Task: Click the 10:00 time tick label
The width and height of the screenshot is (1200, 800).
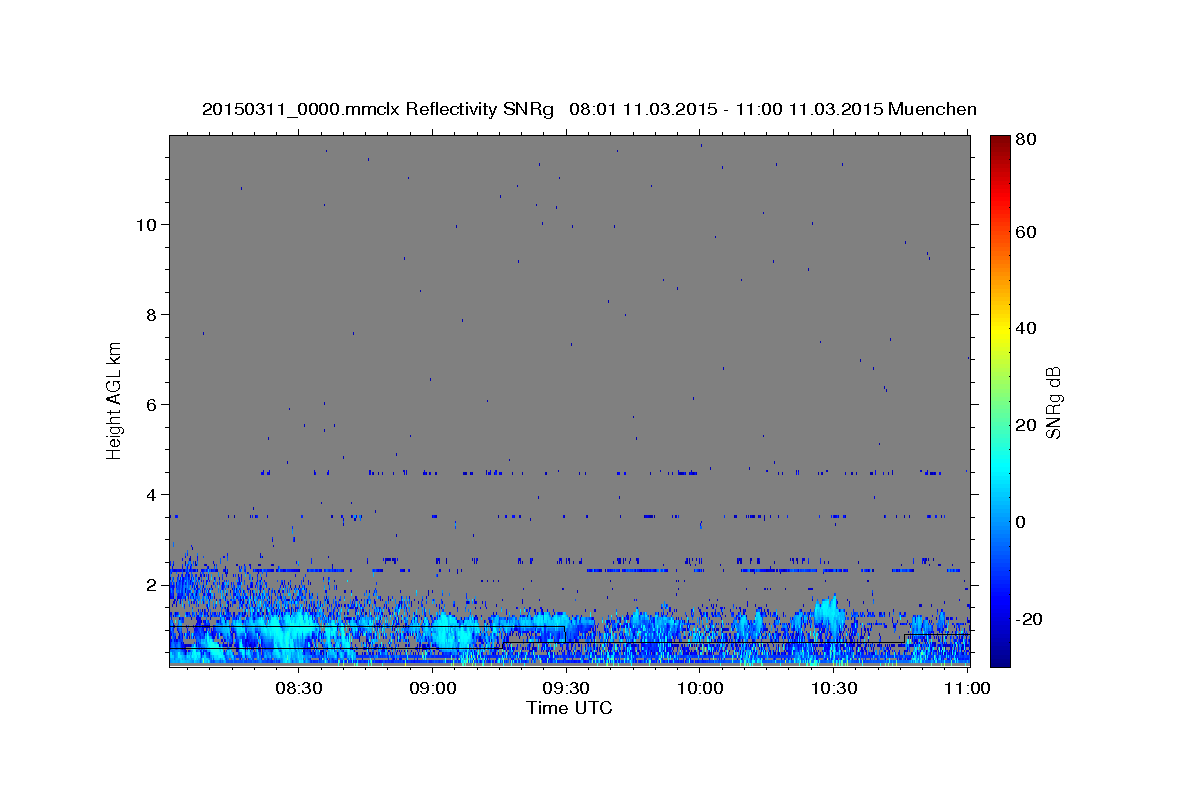Action: tap(700, 688)
